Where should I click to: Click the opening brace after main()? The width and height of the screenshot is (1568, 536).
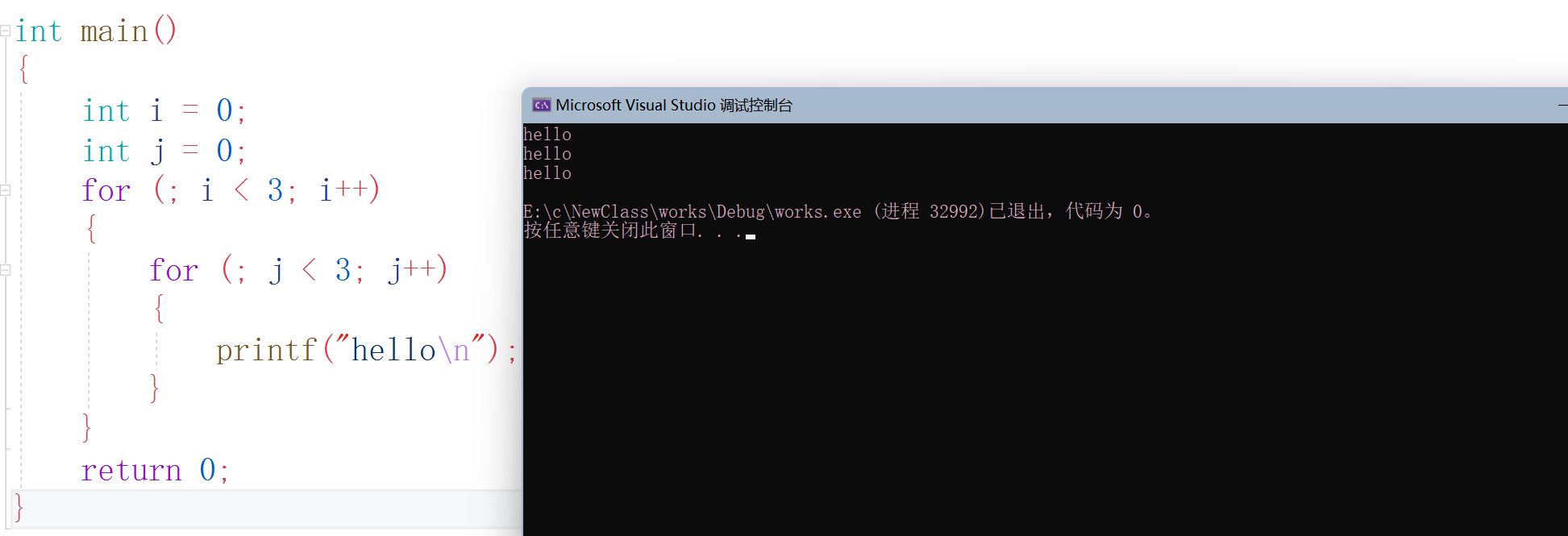click(x=23, y=69)
